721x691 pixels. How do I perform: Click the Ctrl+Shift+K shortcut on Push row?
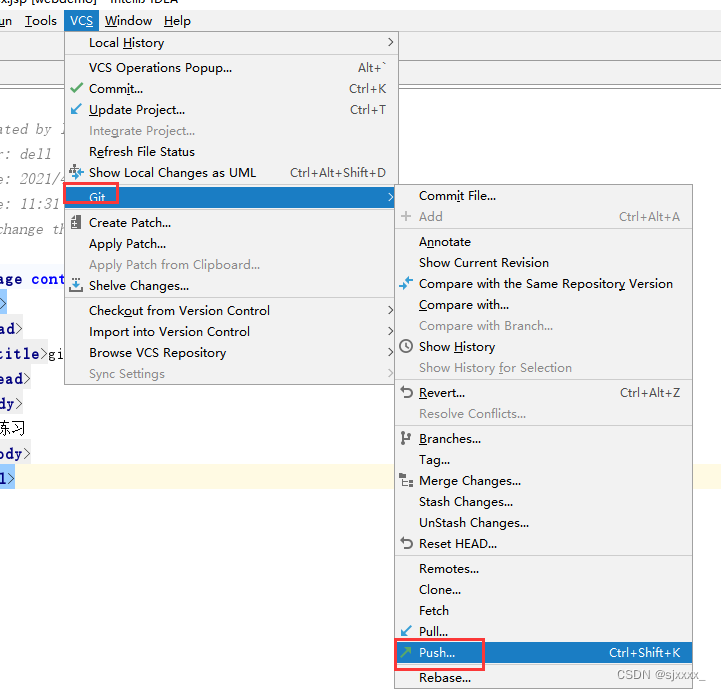coord(644,652)
